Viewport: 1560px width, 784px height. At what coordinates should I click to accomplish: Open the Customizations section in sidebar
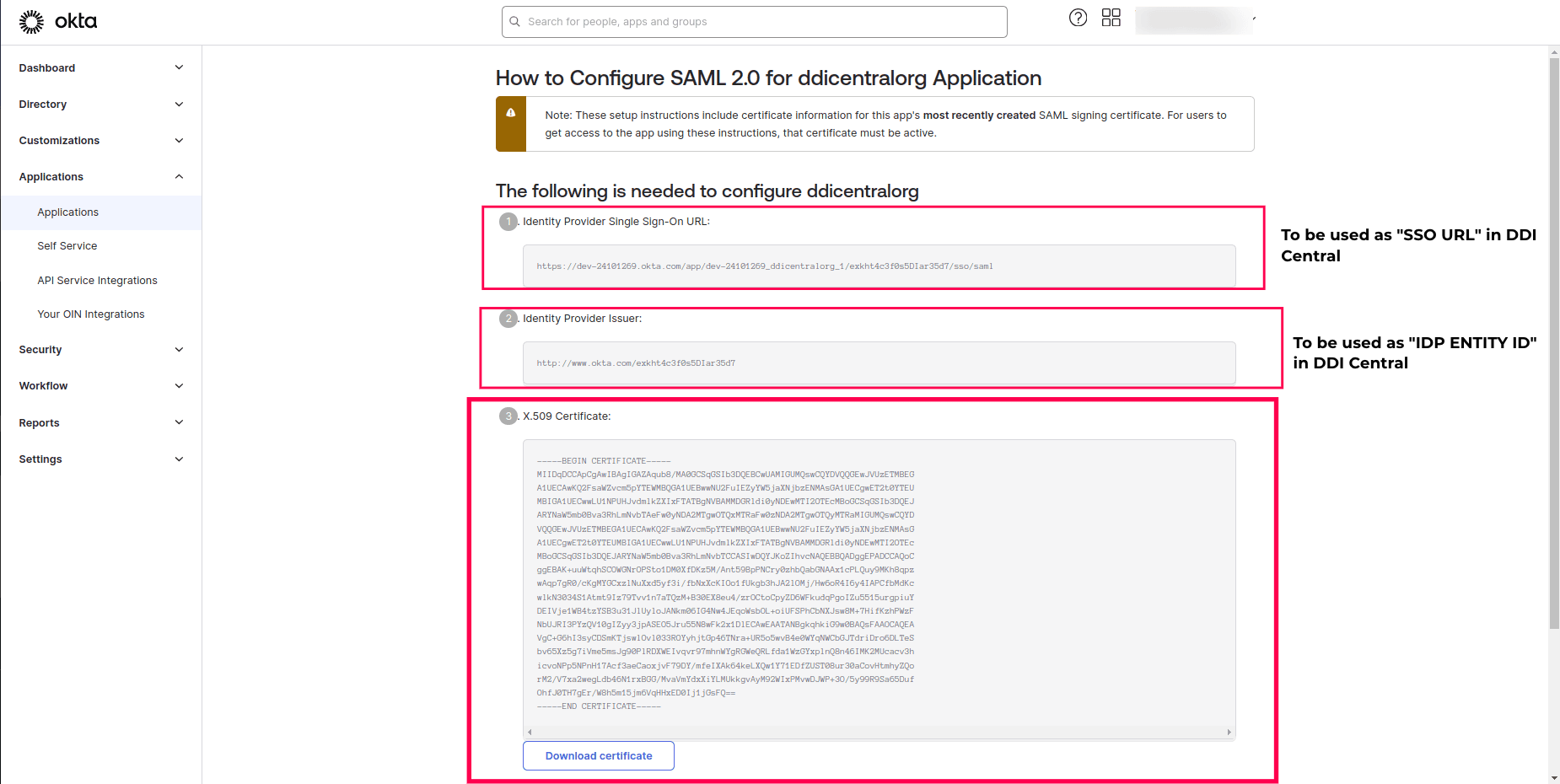click(x=59, y=141)
